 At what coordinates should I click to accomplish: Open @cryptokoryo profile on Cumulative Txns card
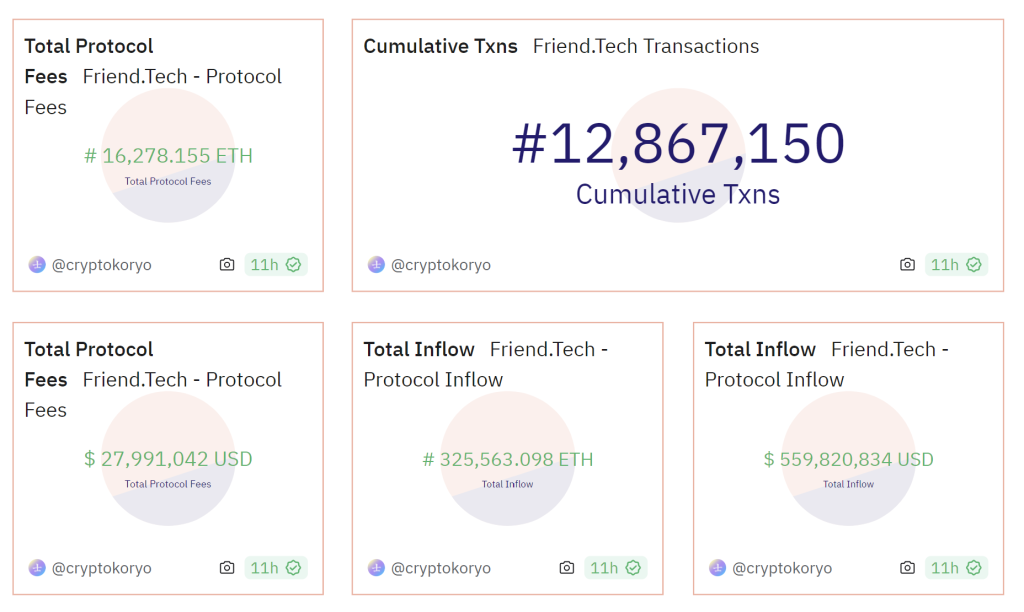(x=441, y=265)
